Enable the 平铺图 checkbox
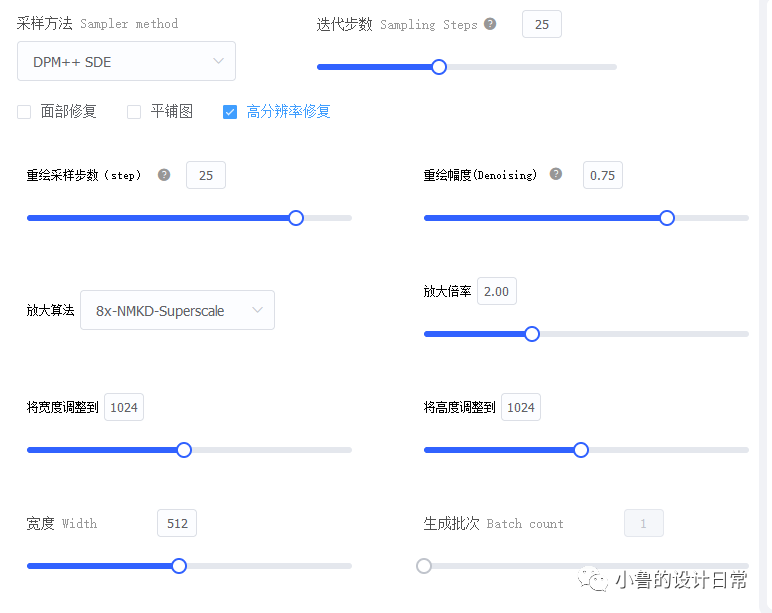 [x=134, y=112]
